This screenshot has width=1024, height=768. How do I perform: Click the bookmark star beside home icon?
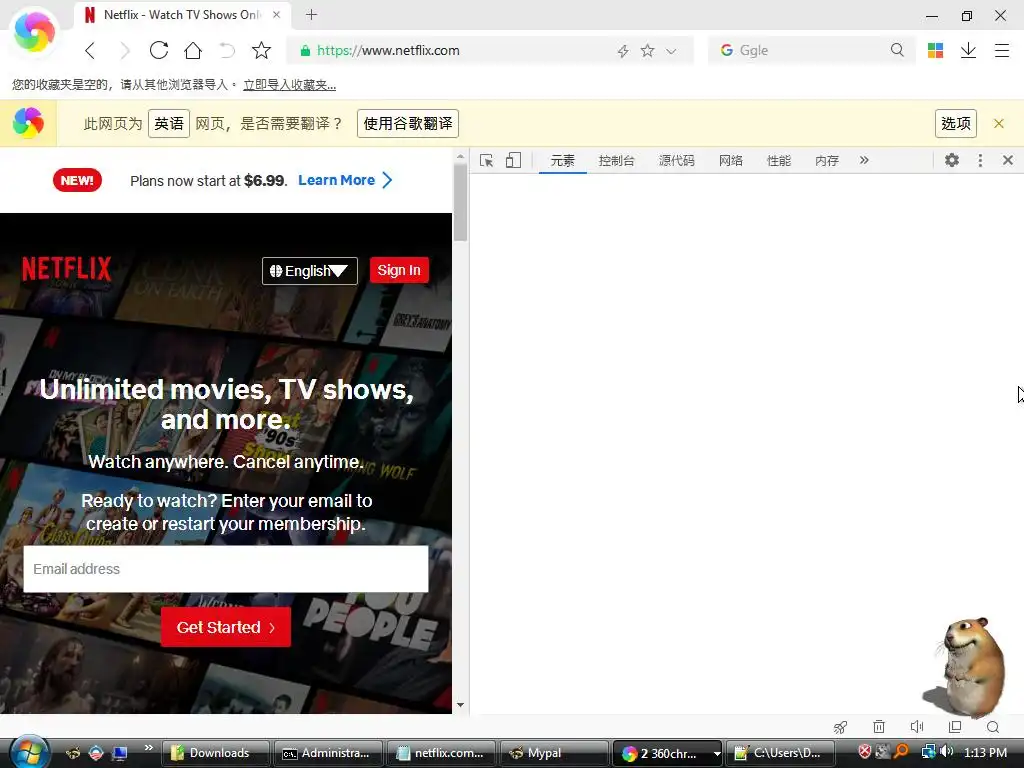[x=261, y=50]
